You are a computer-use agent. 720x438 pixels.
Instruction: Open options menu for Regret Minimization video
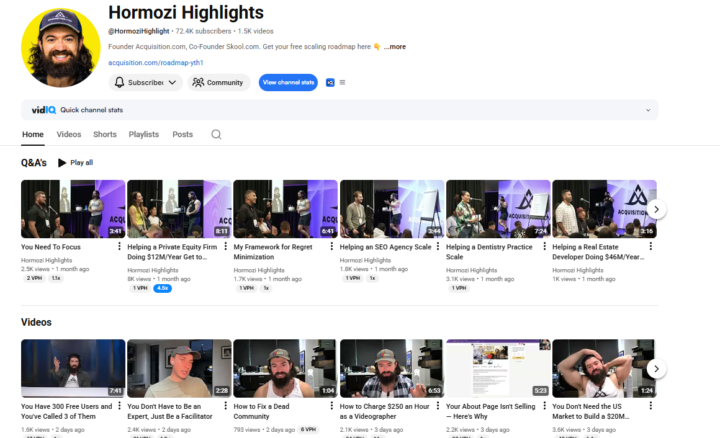(x=332, y=247)
